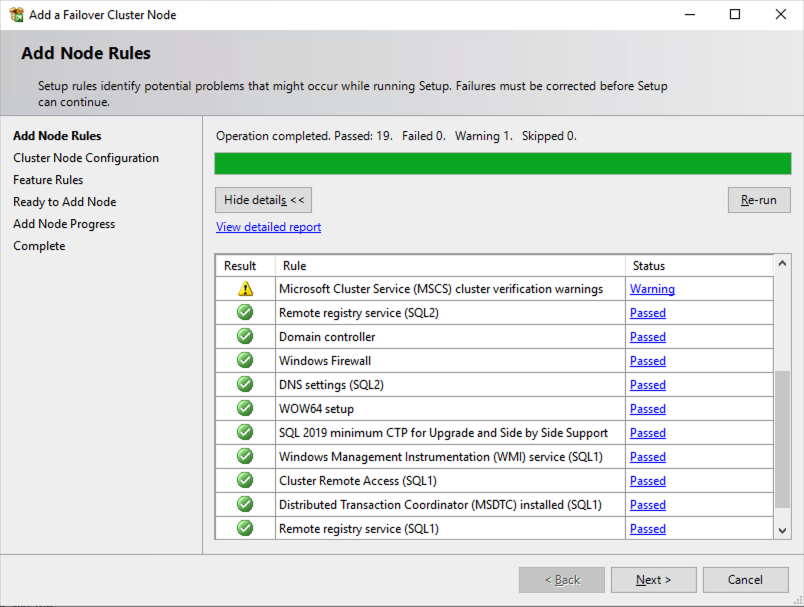Open the Warning status link for MSCS
804x607 pixels.
point(652,289)
